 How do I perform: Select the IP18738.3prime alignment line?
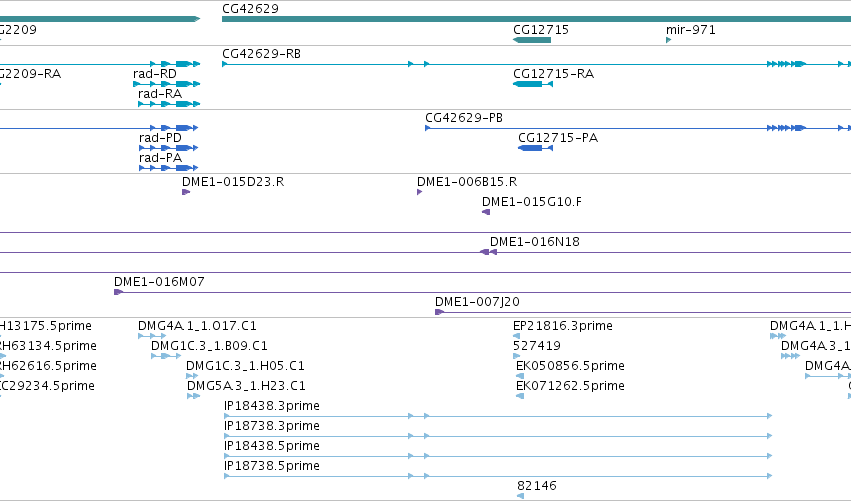[x=498, y=436]
